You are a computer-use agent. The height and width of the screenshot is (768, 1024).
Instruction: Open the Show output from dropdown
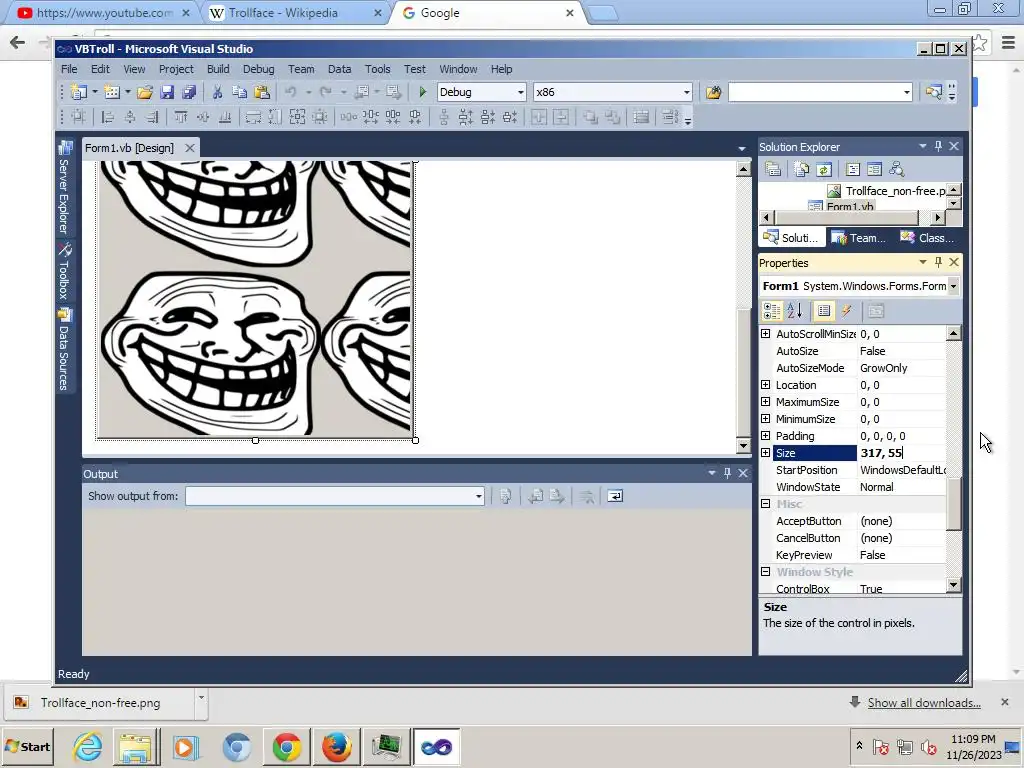point(479,496)
